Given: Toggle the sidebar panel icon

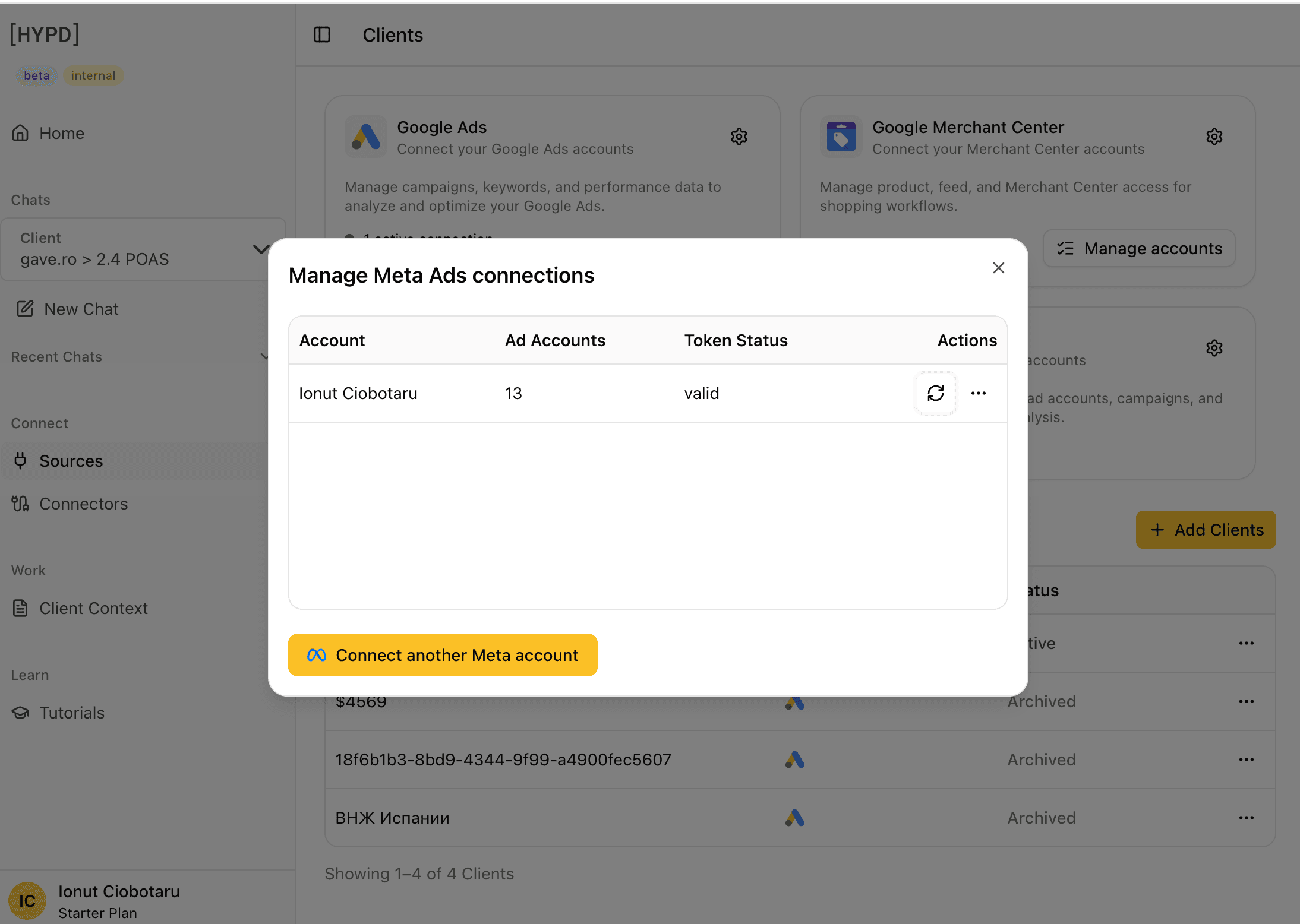Looking at the screenshot, I should point(322,35).
